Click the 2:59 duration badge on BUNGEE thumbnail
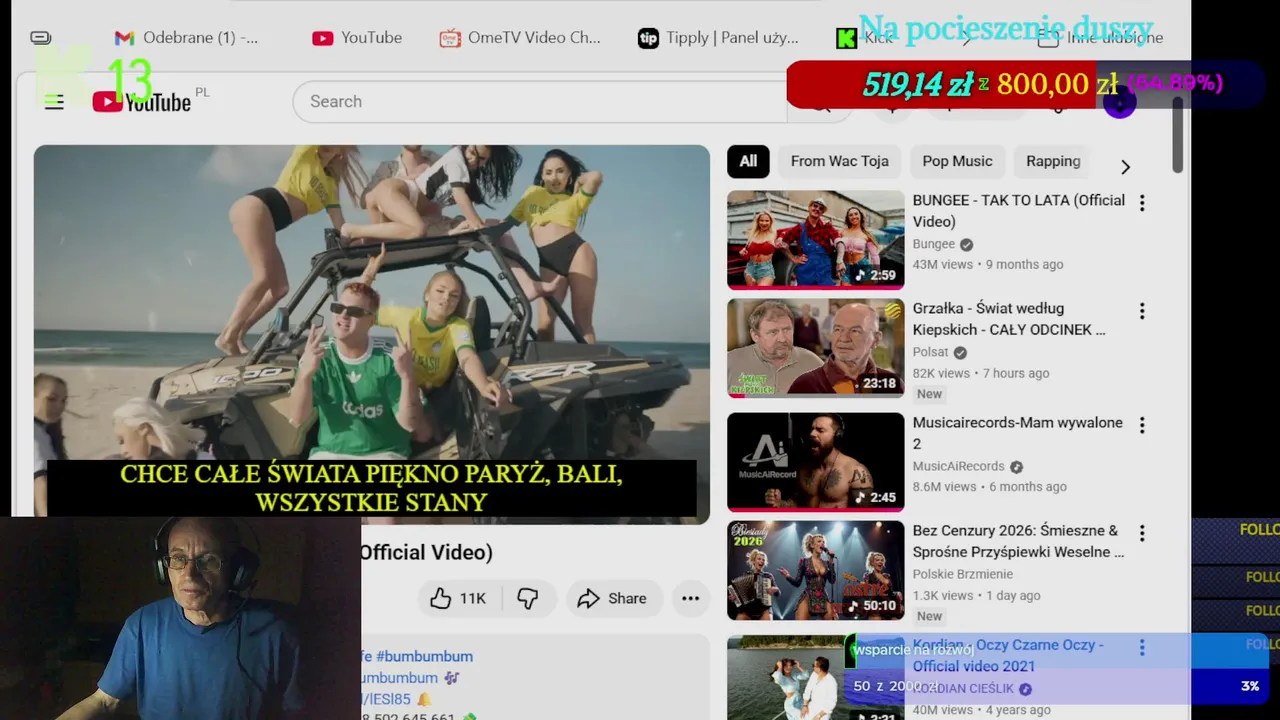 tap(876, 275)
